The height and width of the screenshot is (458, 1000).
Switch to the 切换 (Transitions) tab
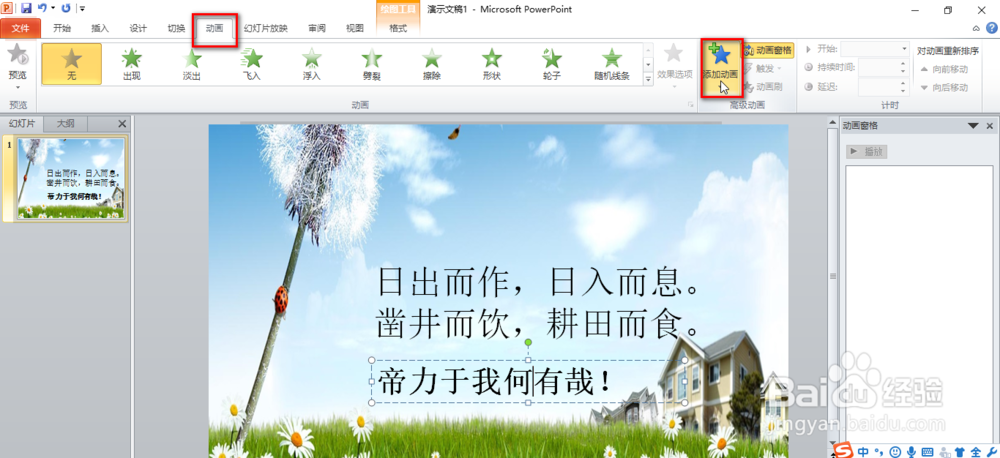177,28
